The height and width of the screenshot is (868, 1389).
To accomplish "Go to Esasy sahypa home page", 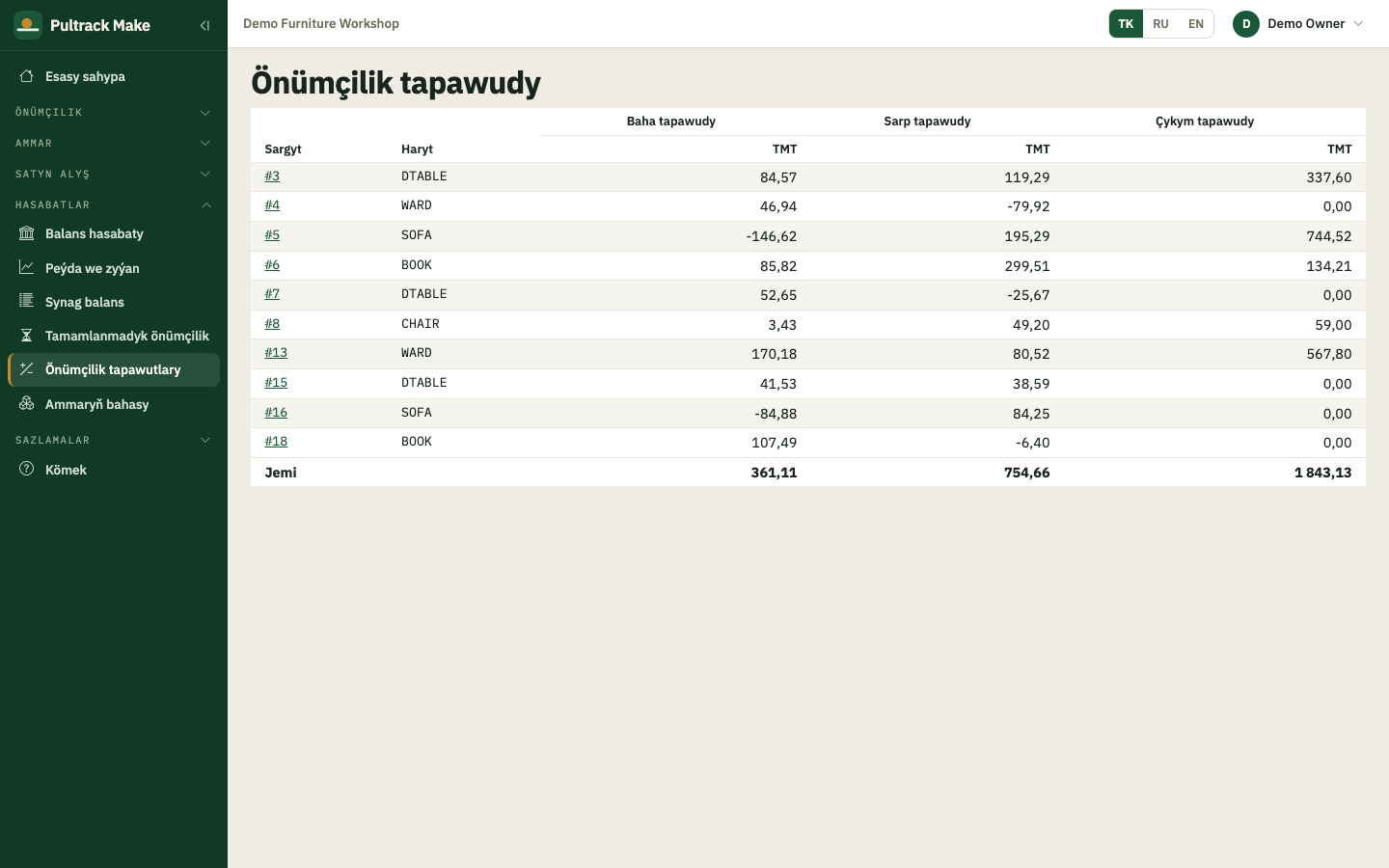I will (x=114, y=76).
